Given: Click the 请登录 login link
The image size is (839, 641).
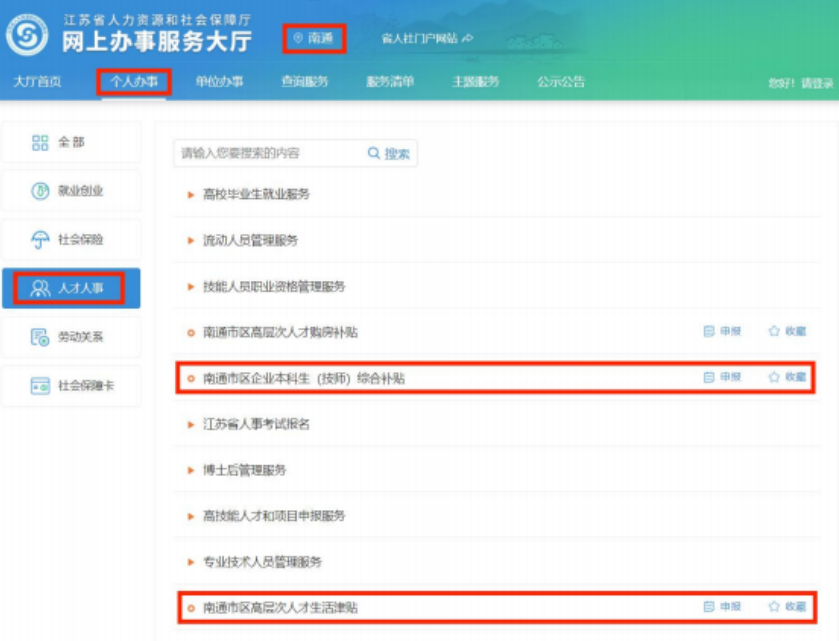Looking at the screenshot, I should [x=816, y=83].
